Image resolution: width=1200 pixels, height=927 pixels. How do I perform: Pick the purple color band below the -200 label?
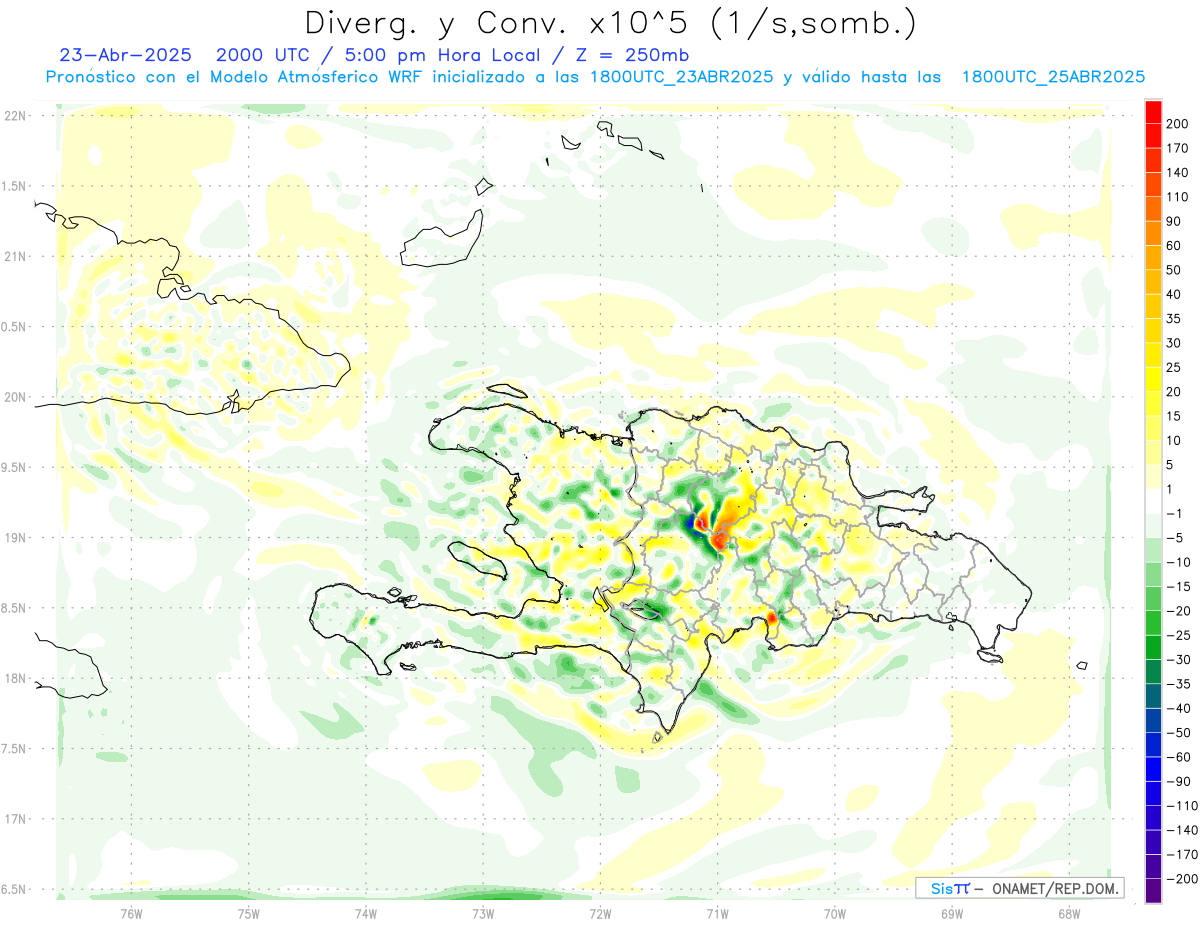[1154, 891]
